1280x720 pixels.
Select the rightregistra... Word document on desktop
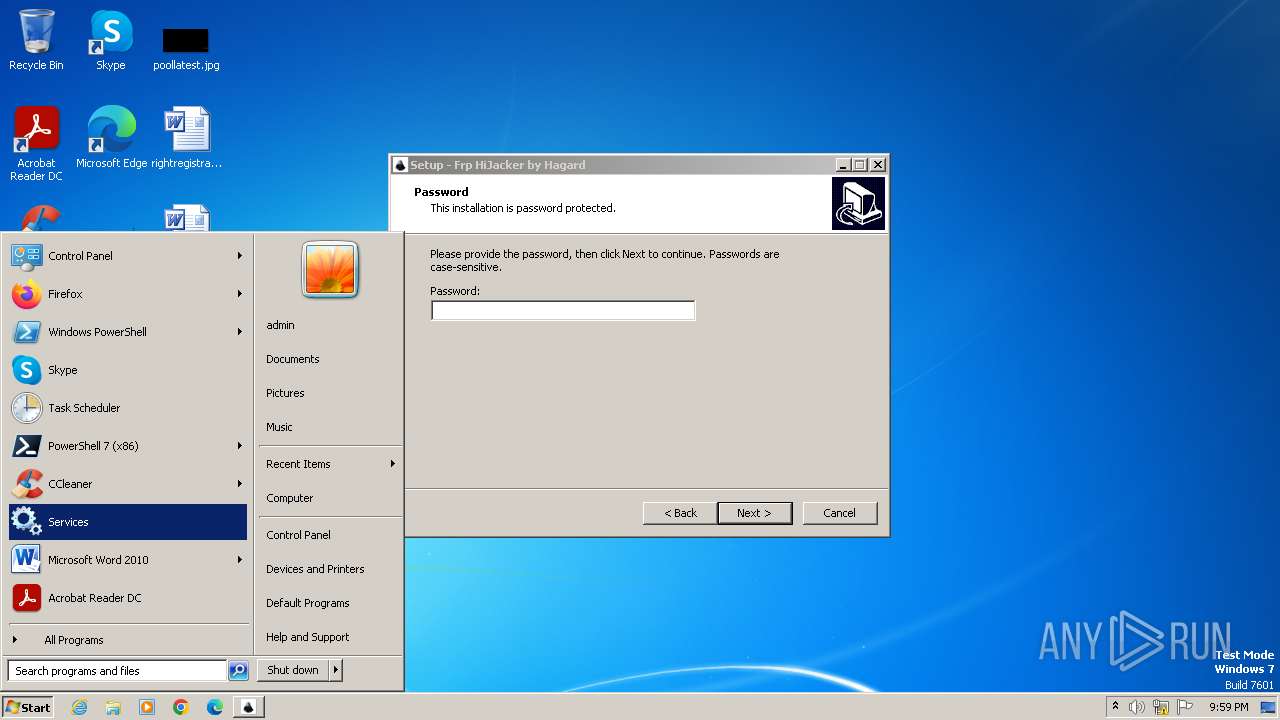[187, 137]
